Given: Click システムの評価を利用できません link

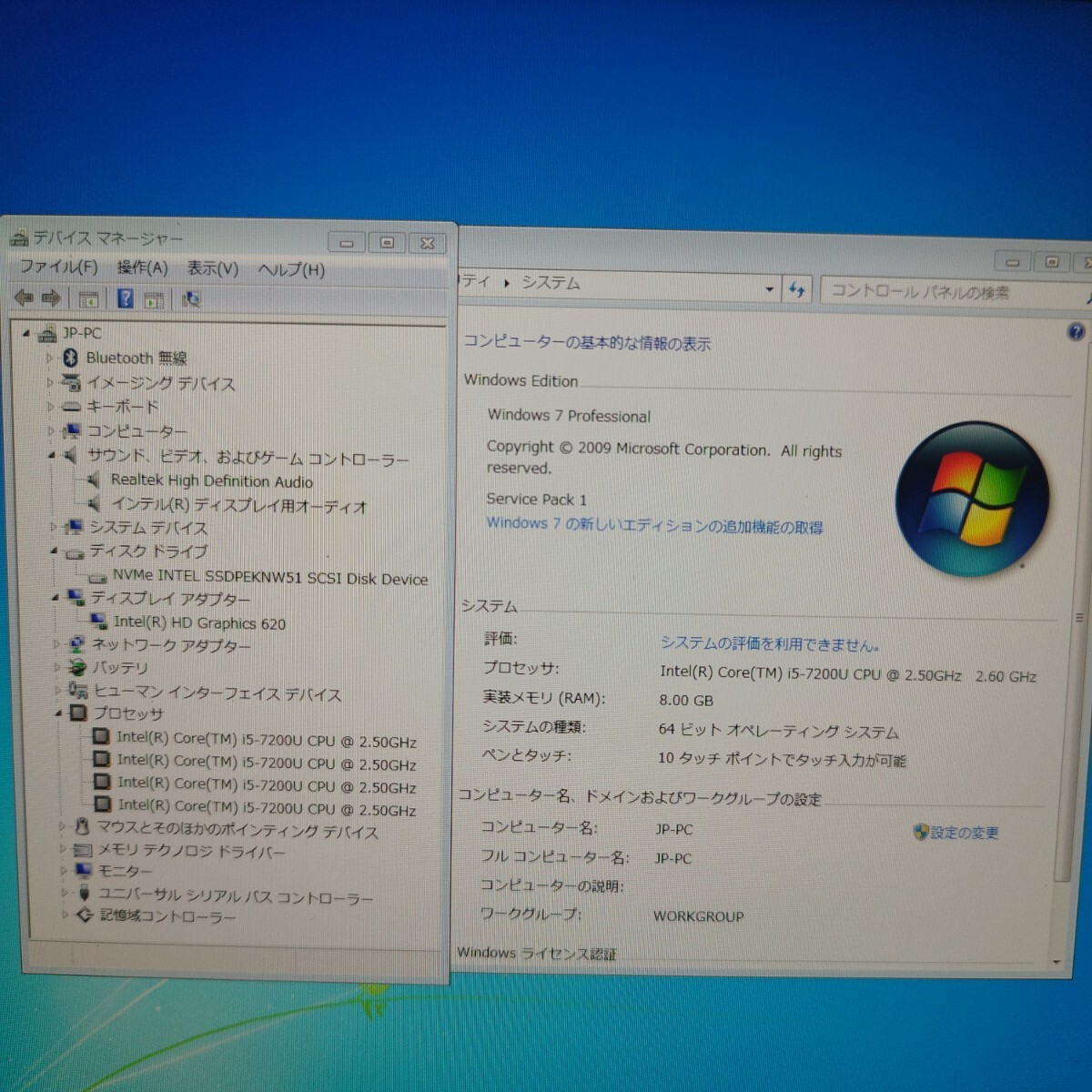Looking at the screenshot, I should click(x=770, y=643).
